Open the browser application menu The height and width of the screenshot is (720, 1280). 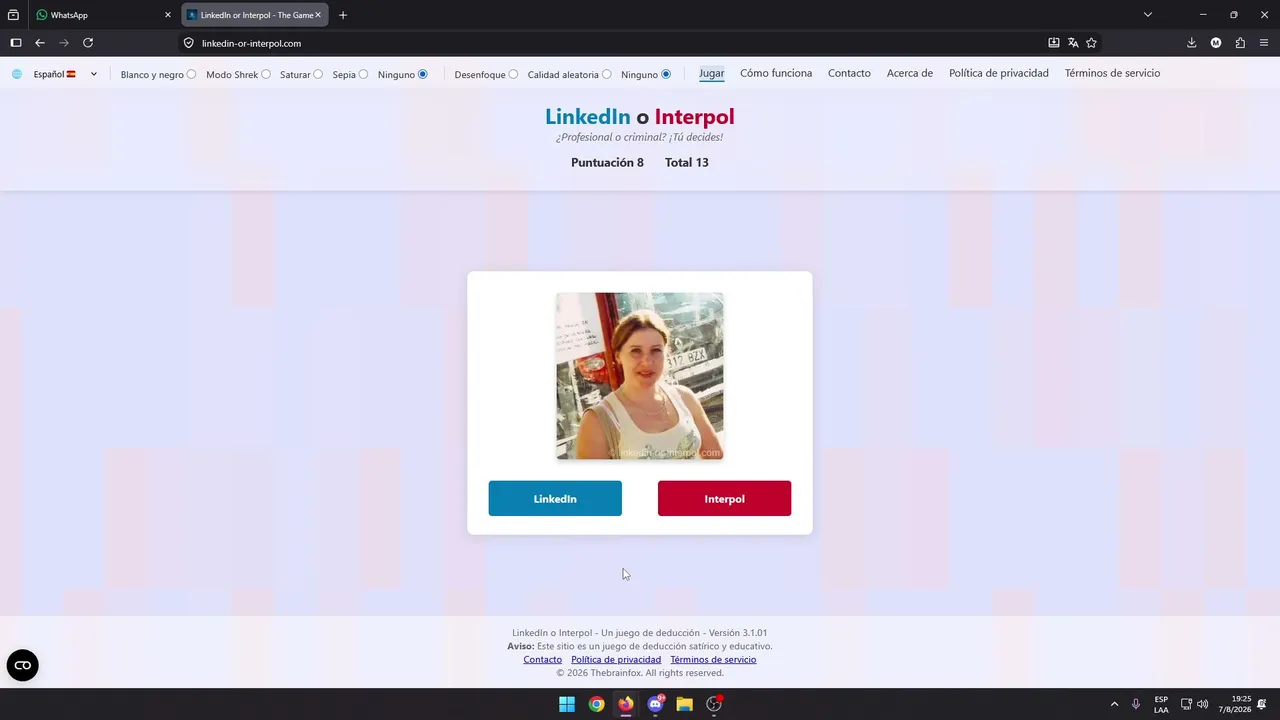point(1264,43)
